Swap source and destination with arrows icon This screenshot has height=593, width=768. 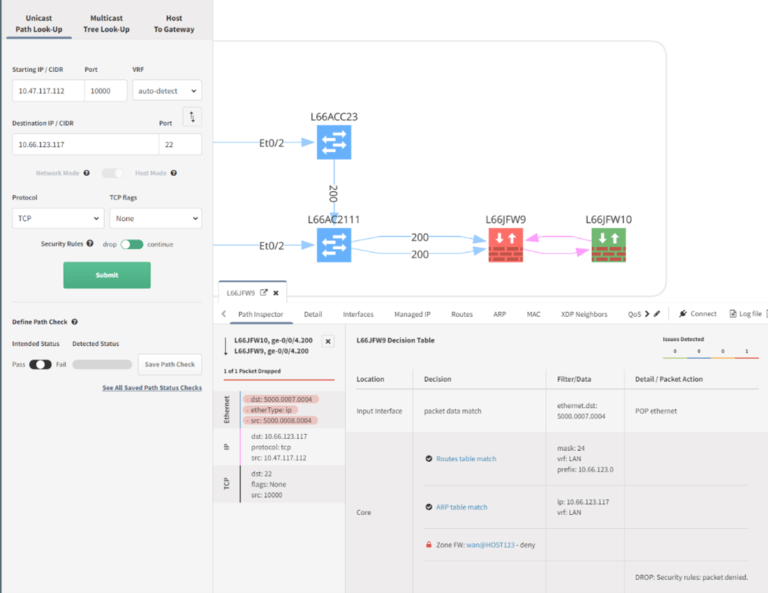coord(192,116)
